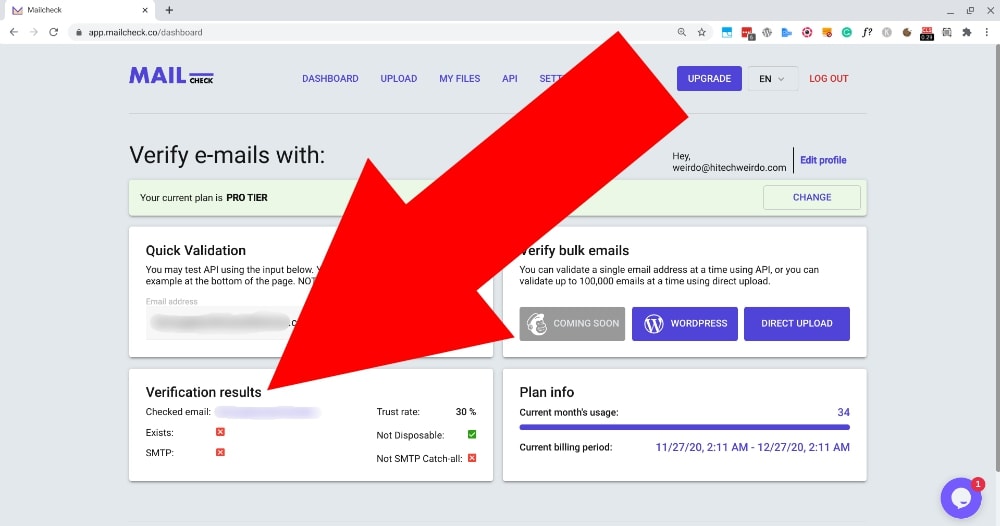Click the pink circular target extension icon
The image size is (1000, 526).
pyautogui.click(x=807, y=33)
